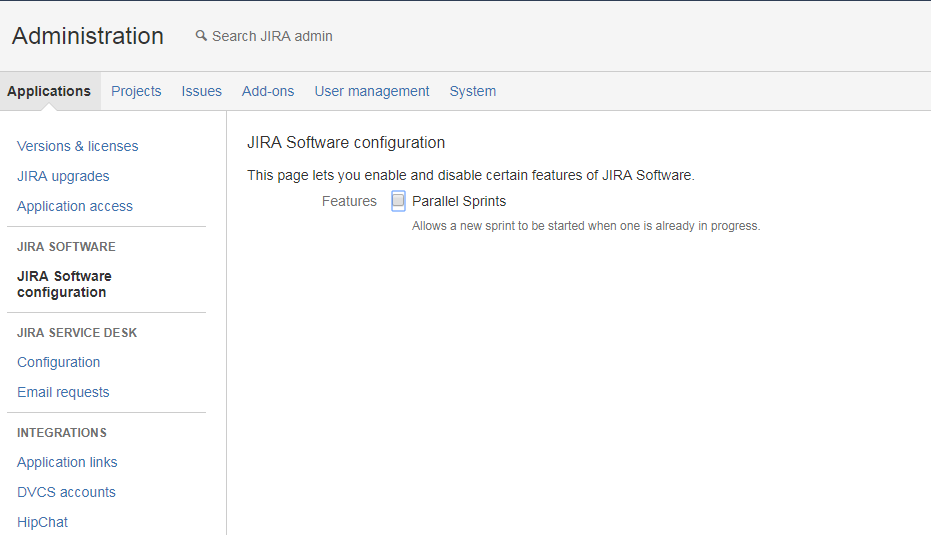Go to Application links page
Viewport: 931px width, 535px height.
click(x=67, y=462)
